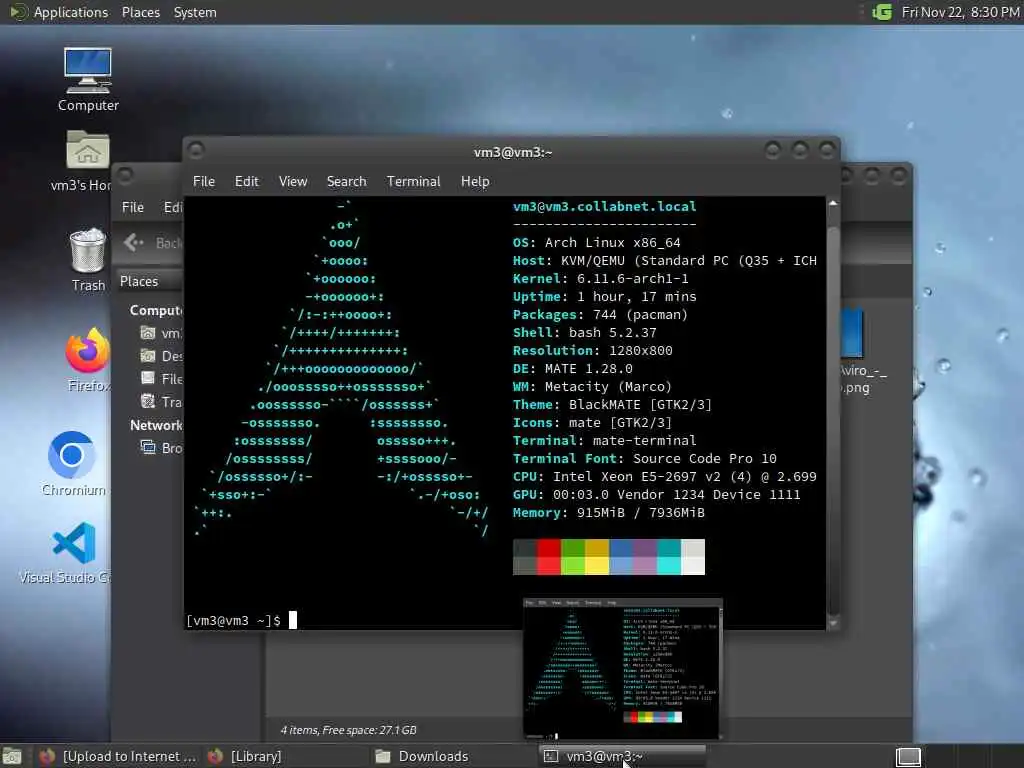Launch Firefox from the desktop
1024x768 pixels.
point(88,359)
